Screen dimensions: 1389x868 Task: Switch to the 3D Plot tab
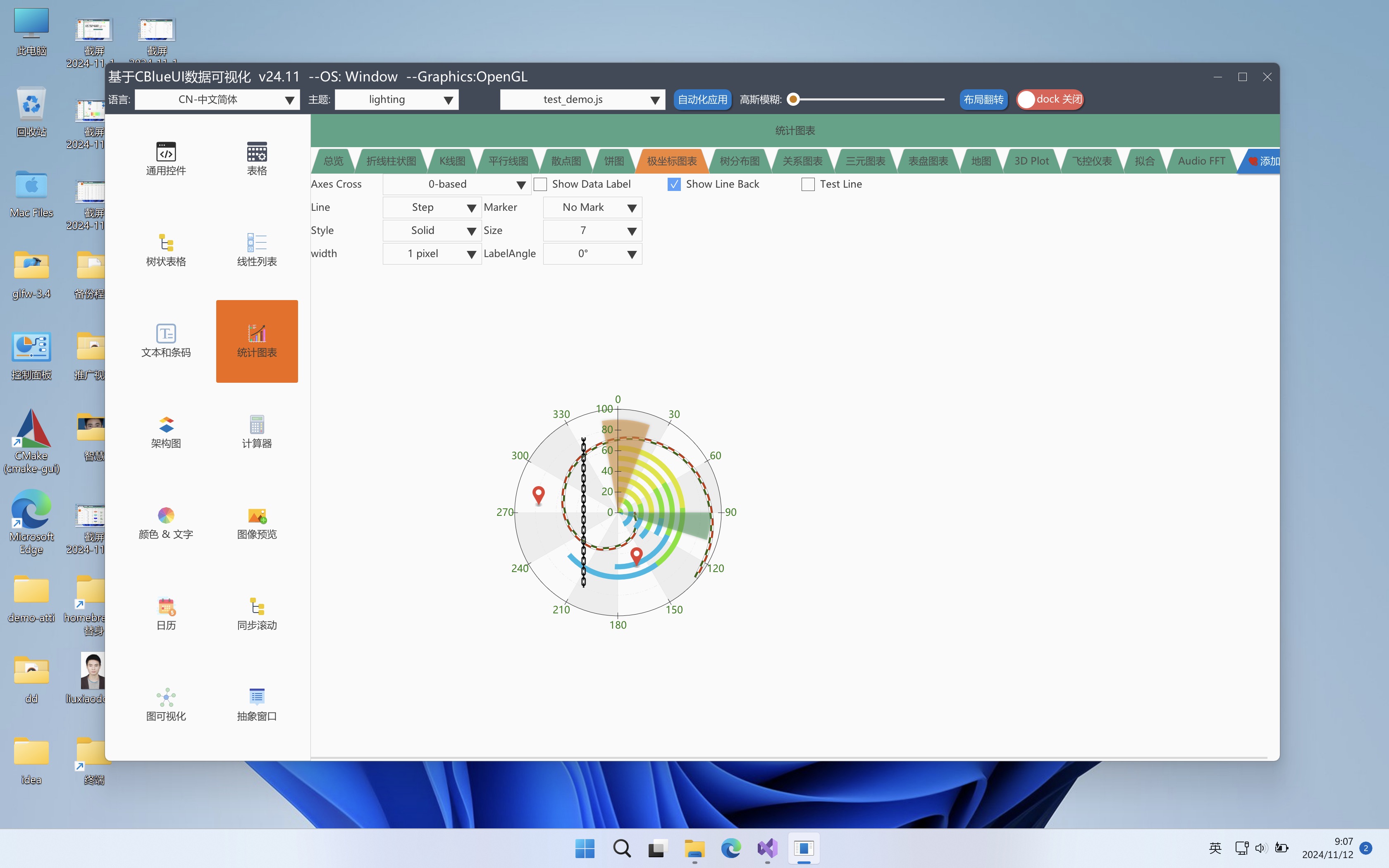click(1031, 161)
